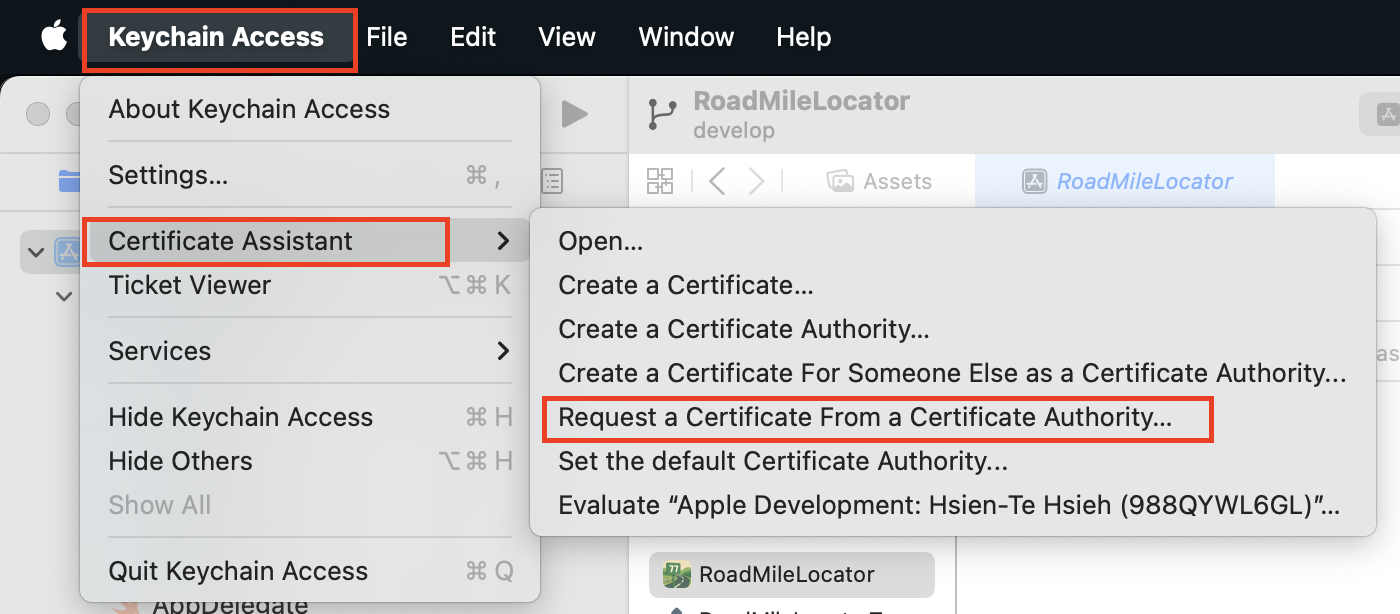Screen dimensions: 1400x614
Task: Open Keychain Access Settings
Action: coord(168,175)
